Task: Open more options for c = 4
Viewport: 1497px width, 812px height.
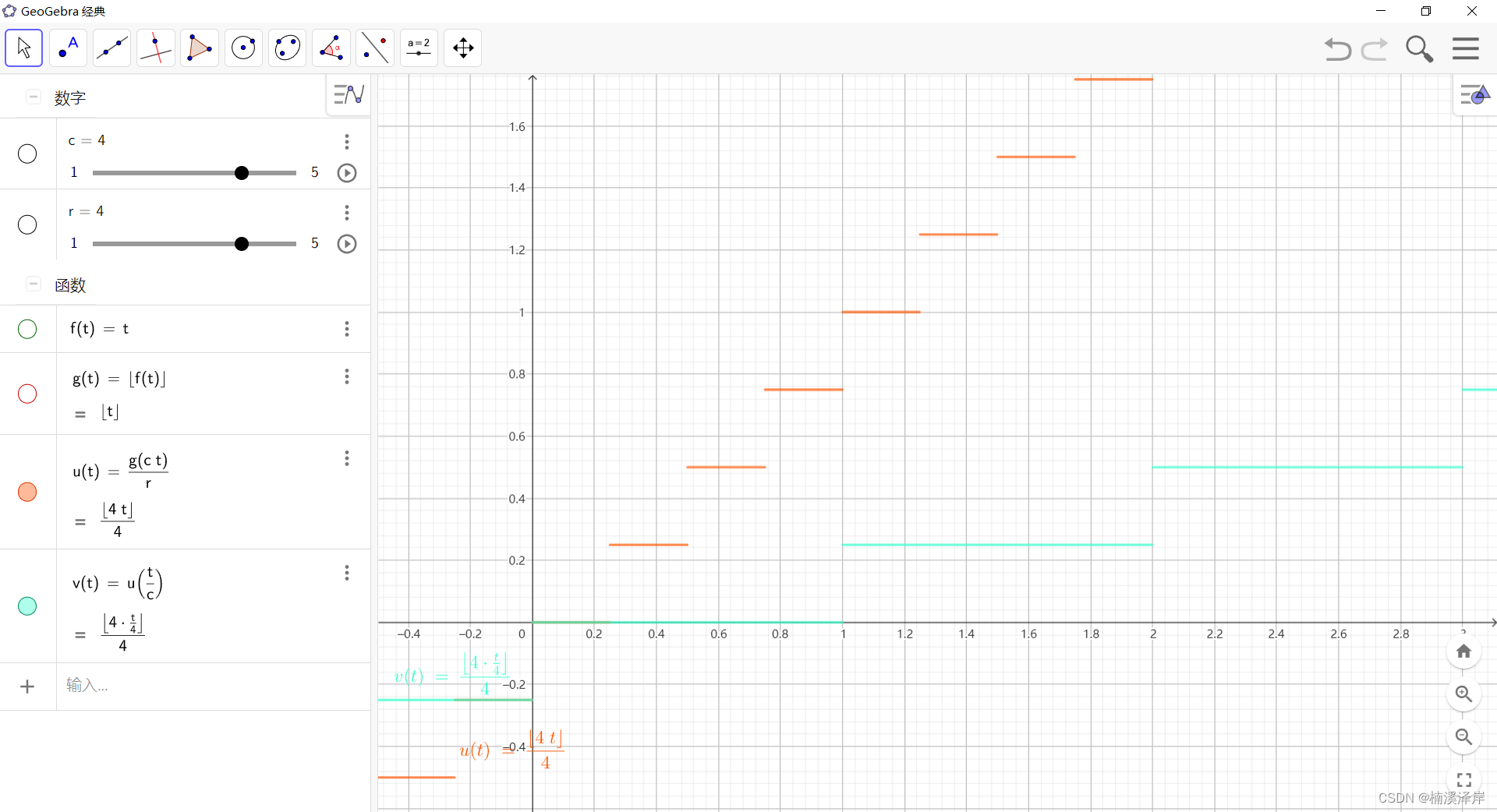Action: pyautogui.click(x=347, y=141)
